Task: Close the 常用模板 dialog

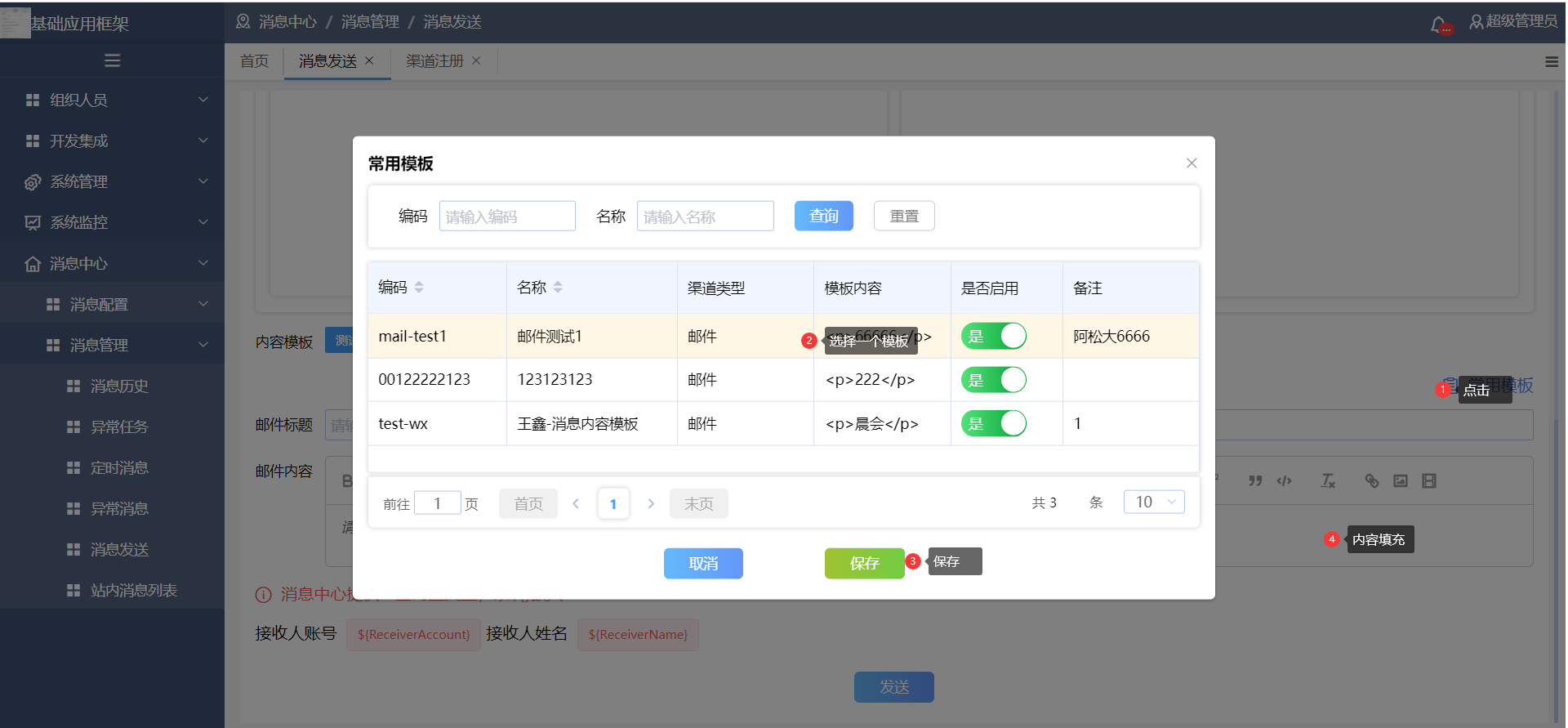Action: pos(1192,163)
